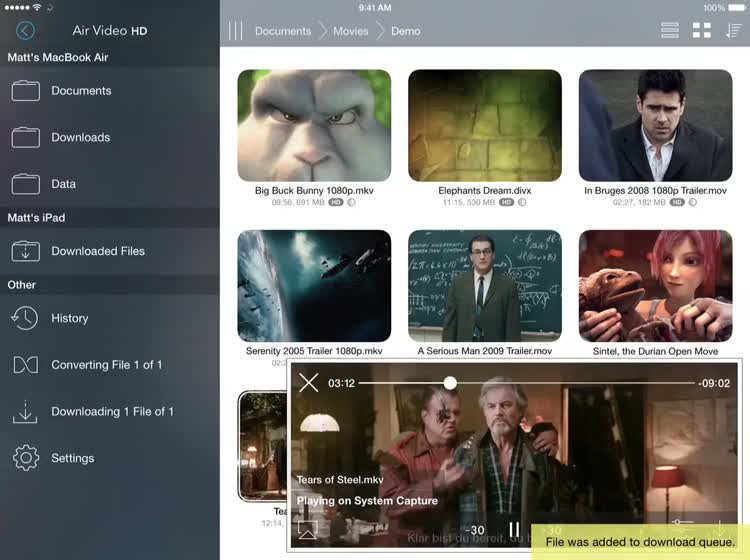Open Settings in the sidebar
The width and height of the screenshot is (750, 560).
click(x=110, y=458)
